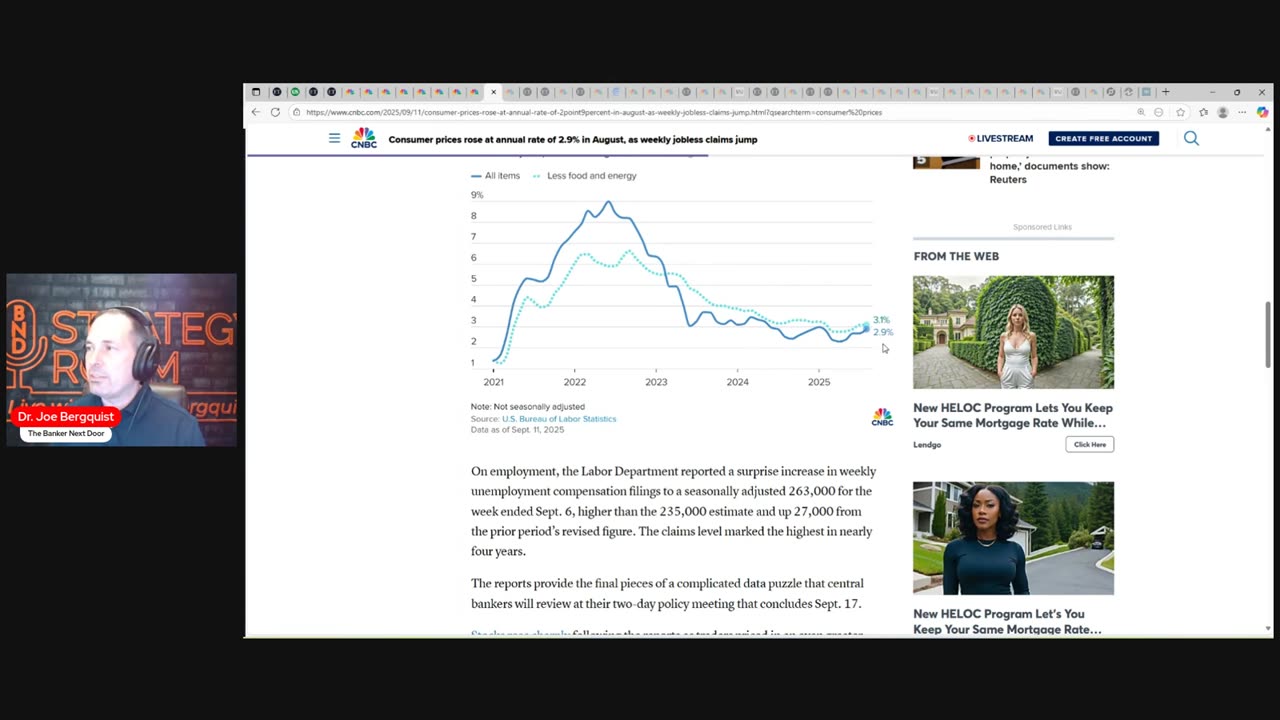Viewport: 1280px width, 720px height.
Task: Open browser profile avatar icon
Action: point(1222,112)
